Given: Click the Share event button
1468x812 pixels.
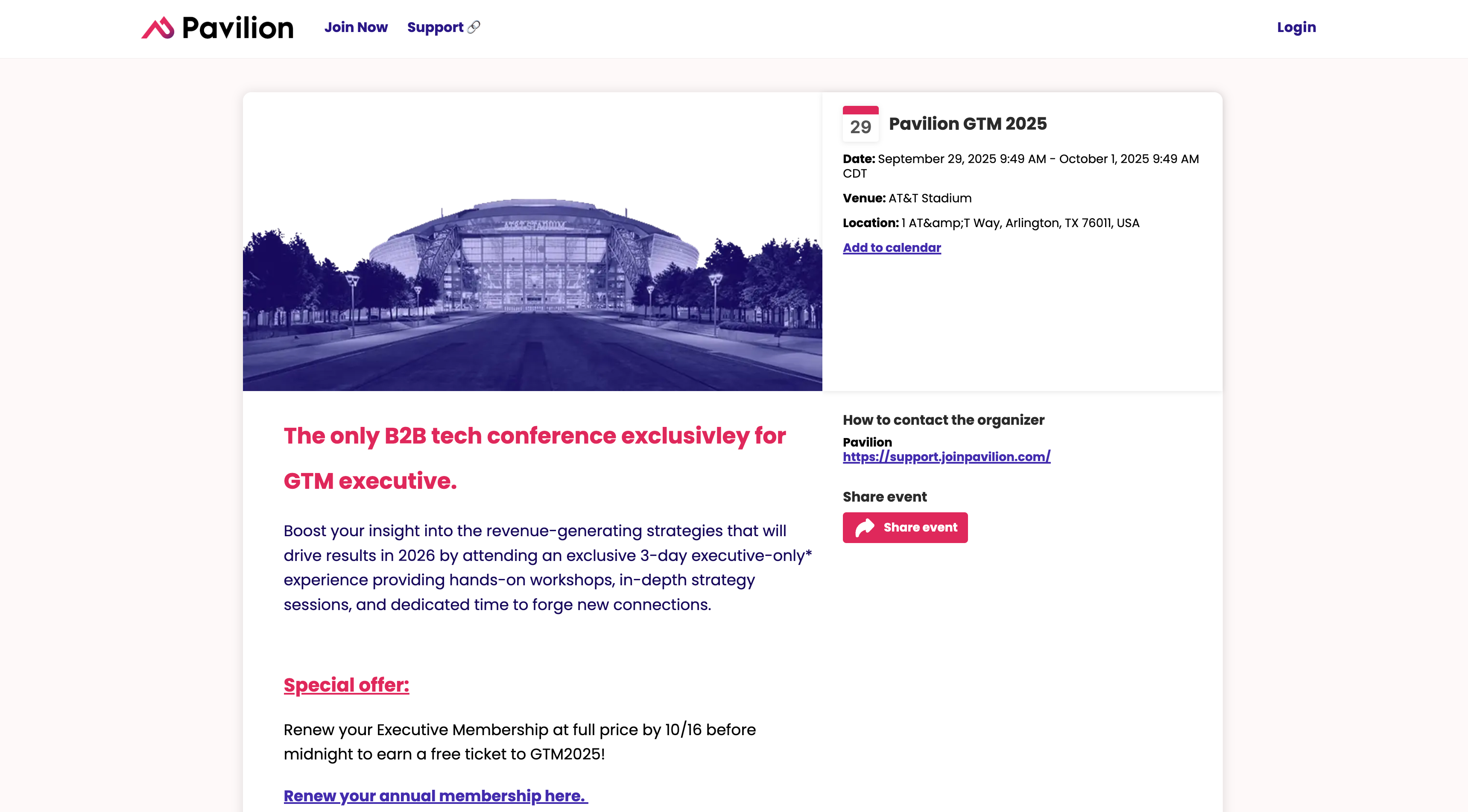Looking at the screenshot, I should 905,528.
